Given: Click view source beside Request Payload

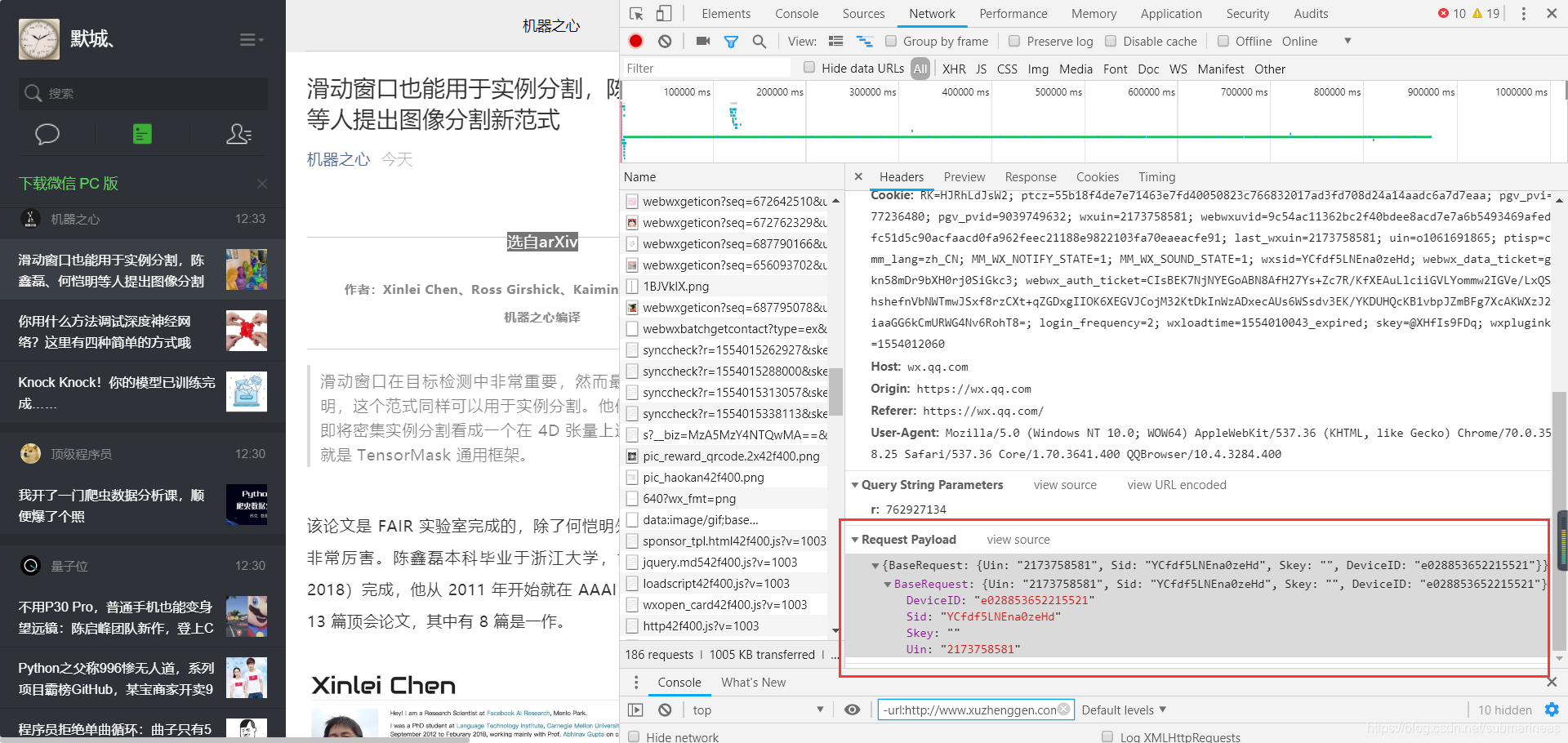Looking at the screenshot, I should click(x=1018, y=540).
